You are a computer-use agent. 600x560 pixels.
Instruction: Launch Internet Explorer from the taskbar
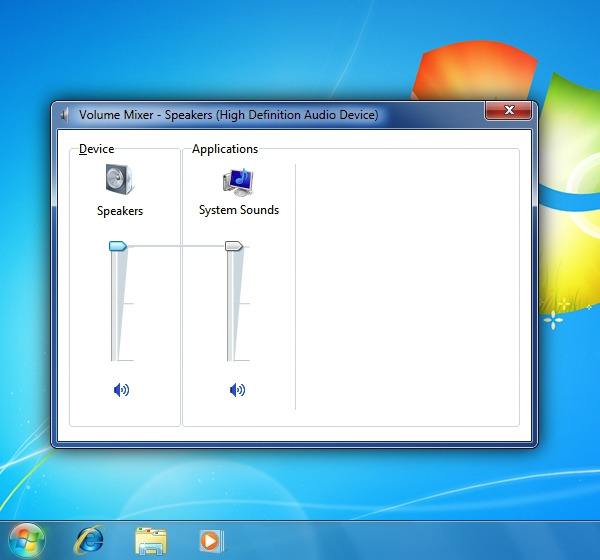[90, 540]
